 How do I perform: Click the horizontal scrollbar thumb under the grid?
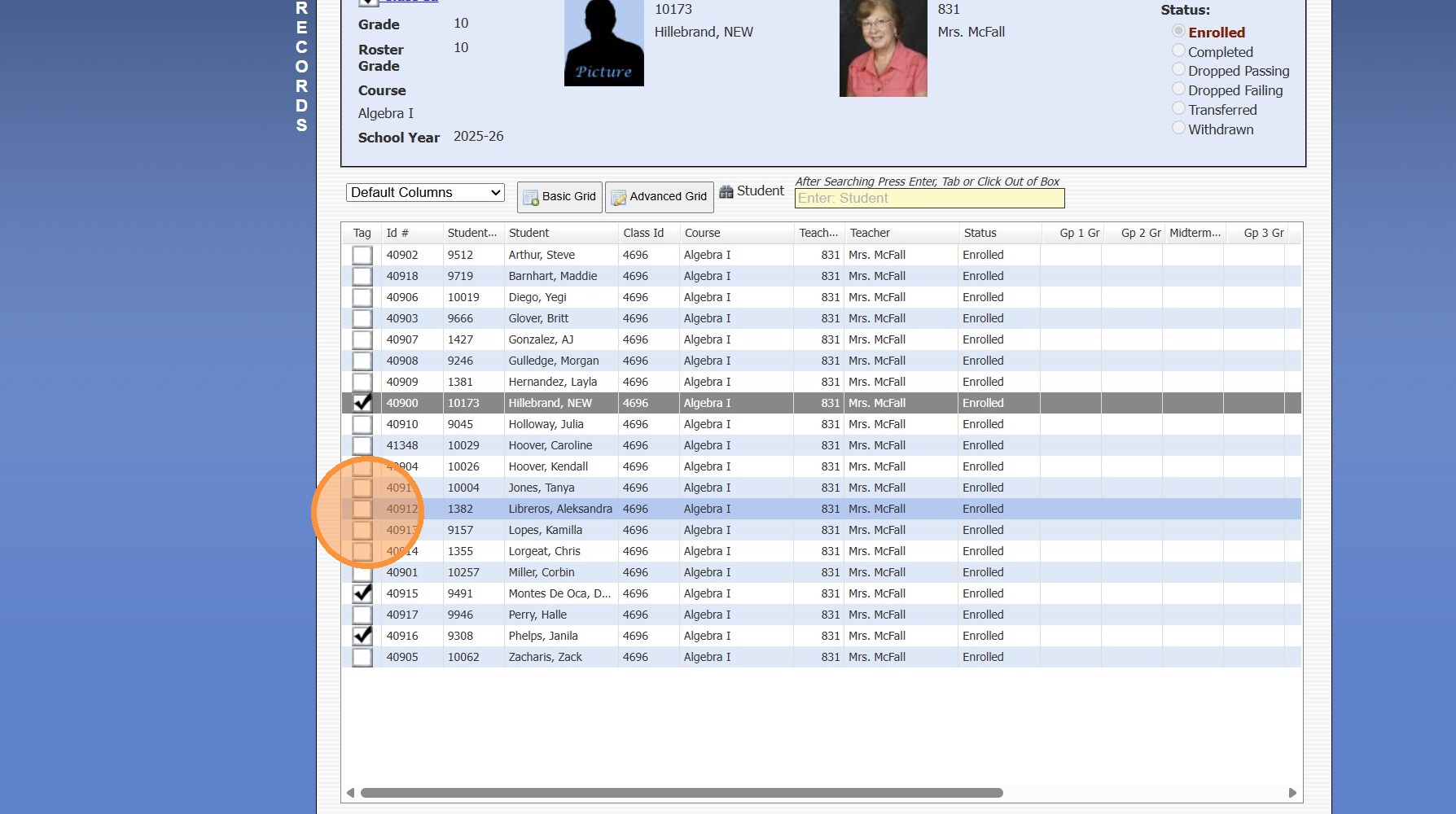click(x=682, y=793)
